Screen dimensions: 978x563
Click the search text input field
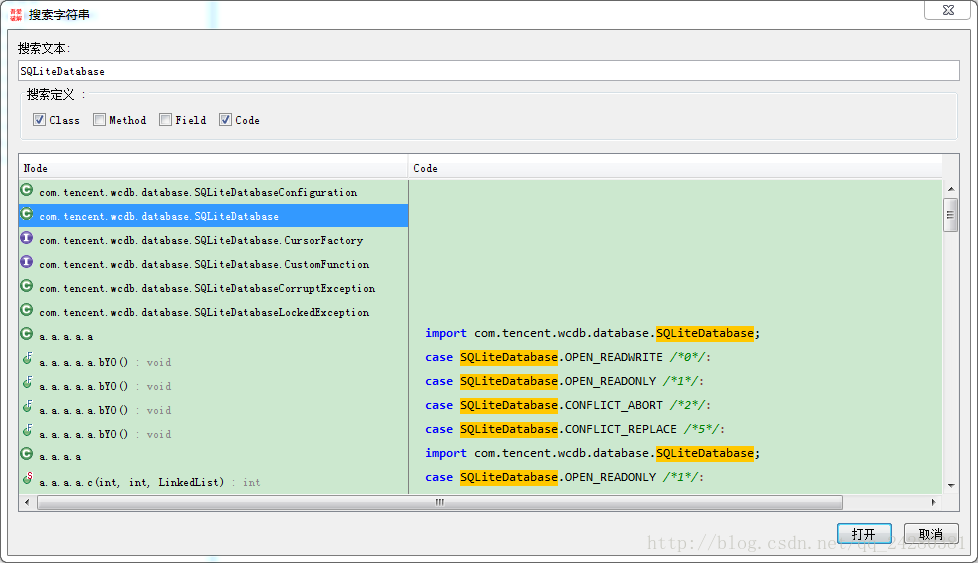pos(488,71)
